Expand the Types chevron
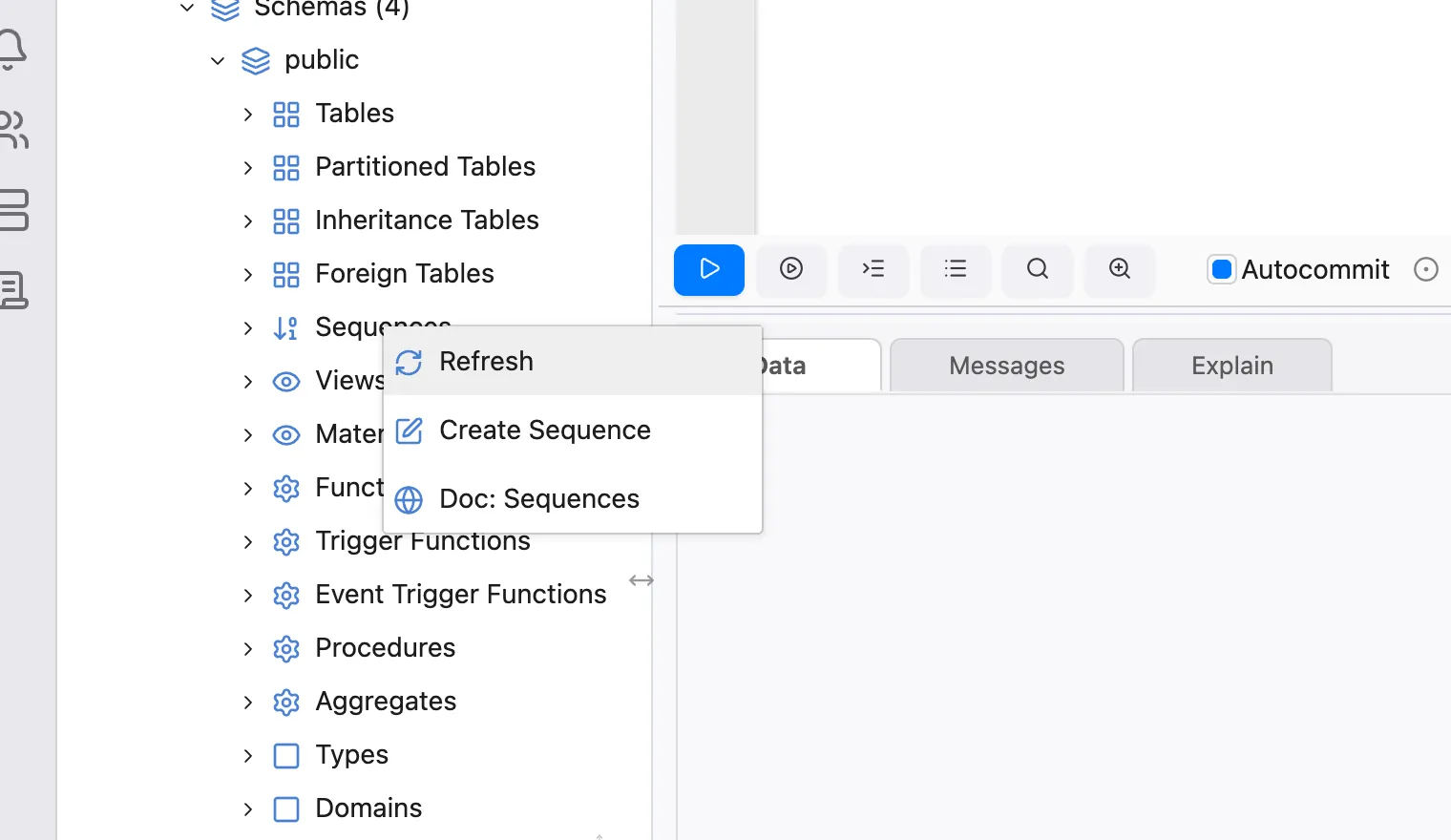 point(248,756)
